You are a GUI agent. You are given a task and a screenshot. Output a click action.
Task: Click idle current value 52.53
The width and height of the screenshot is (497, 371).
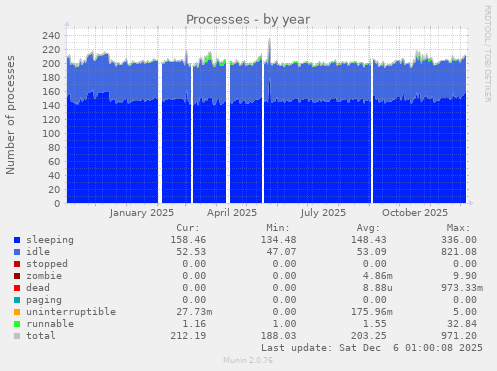click(191, 252)
